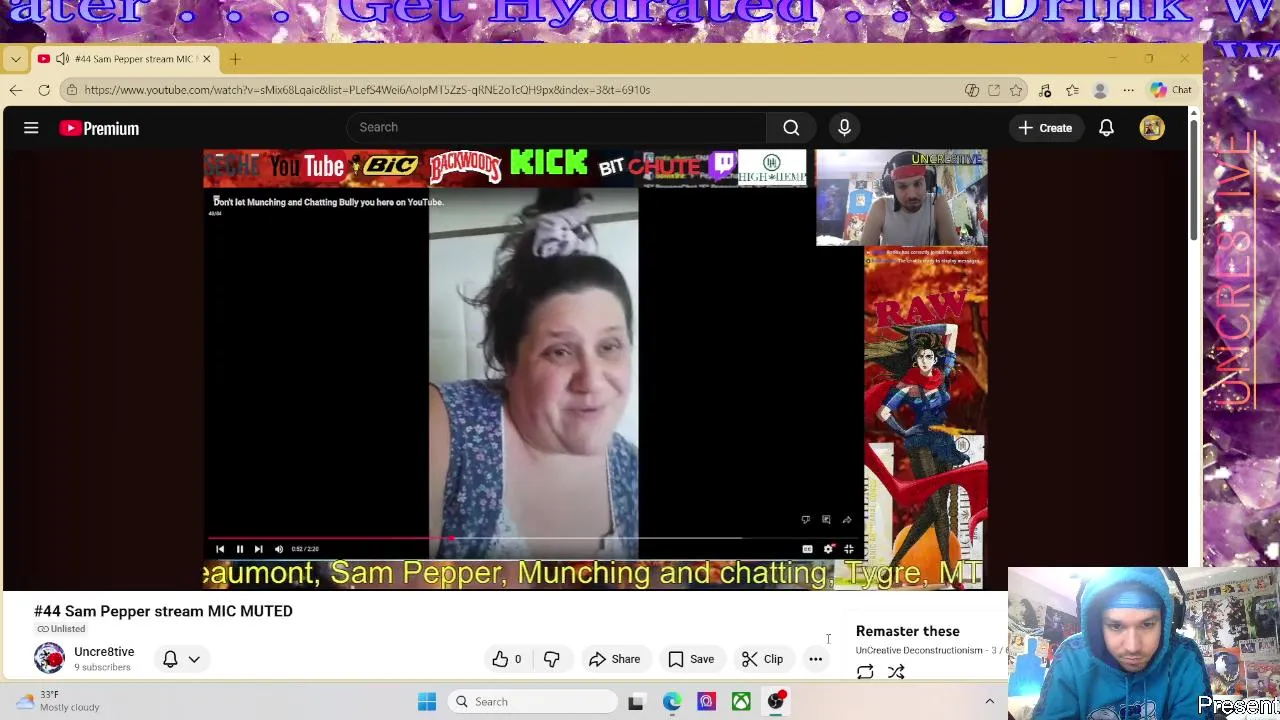Open Microsoft Edge from the taskbar

671,701
